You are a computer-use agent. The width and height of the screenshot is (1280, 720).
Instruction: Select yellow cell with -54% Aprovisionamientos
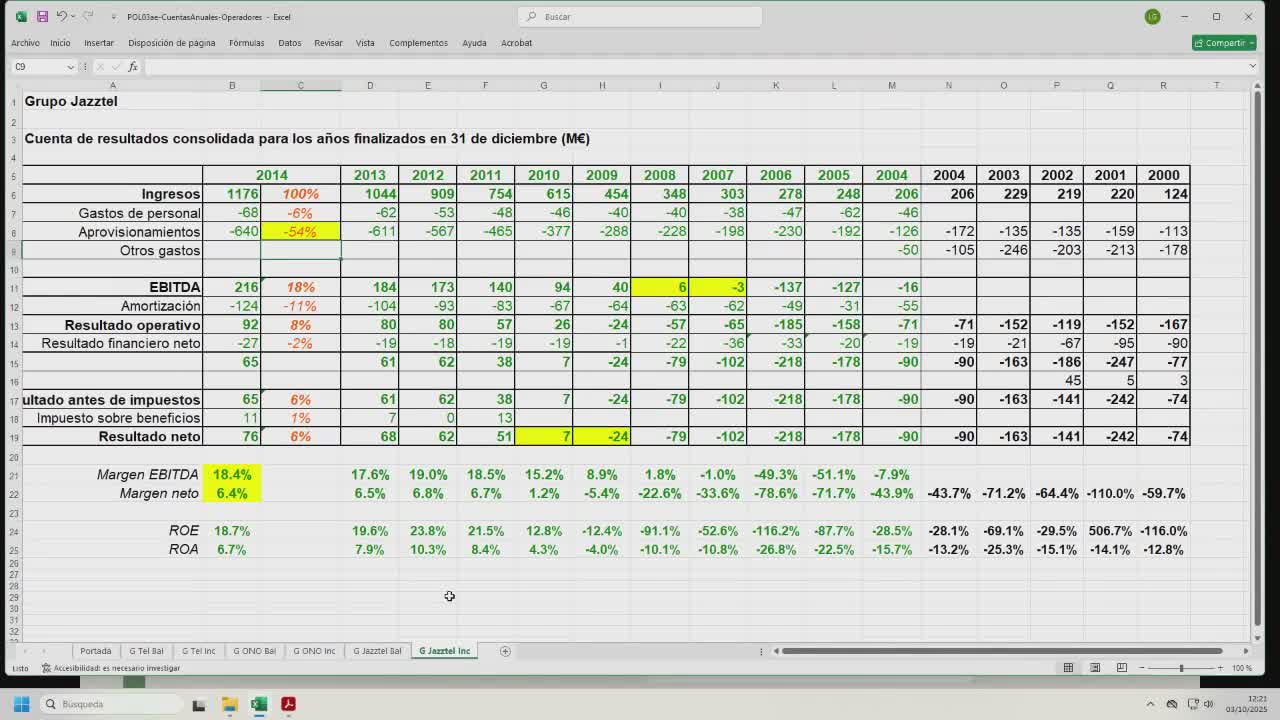pos(300,232)
